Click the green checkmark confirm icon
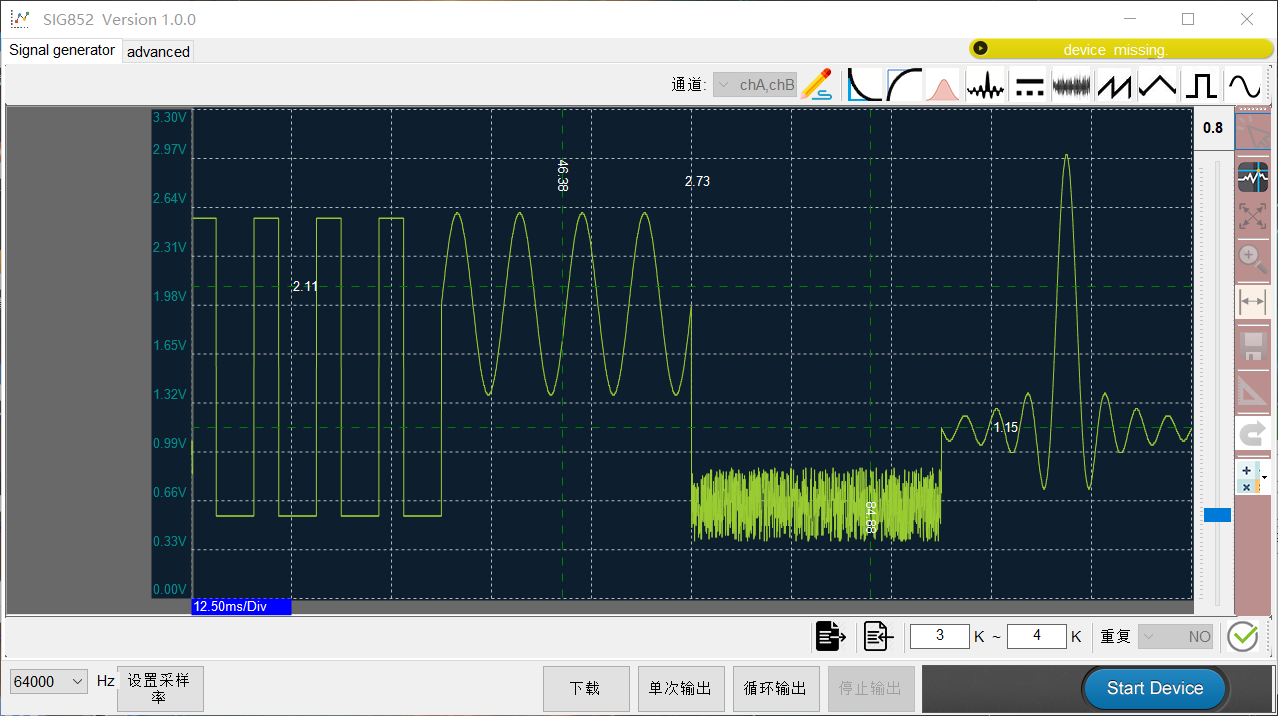The height and width of the screenshot is (716, 1278). coord(1242,636)
